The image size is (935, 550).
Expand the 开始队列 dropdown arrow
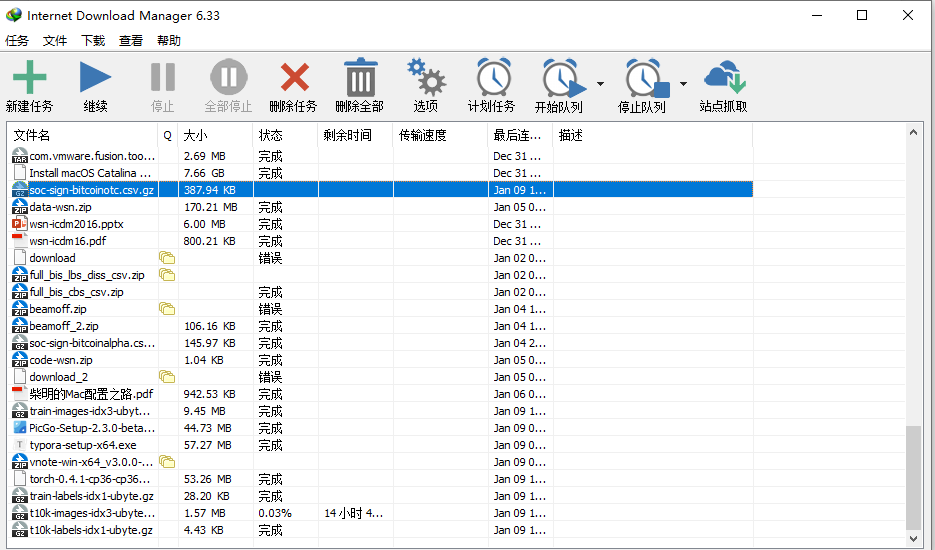tap(600, 84)
